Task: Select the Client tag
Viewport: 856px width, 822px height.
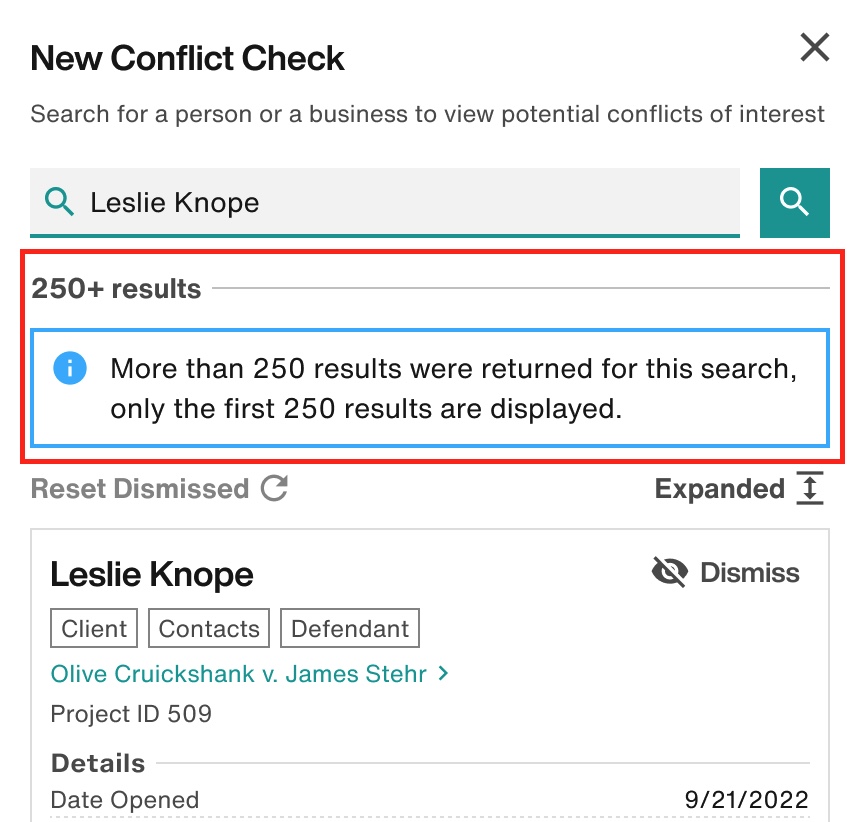Action: point(94,628)
